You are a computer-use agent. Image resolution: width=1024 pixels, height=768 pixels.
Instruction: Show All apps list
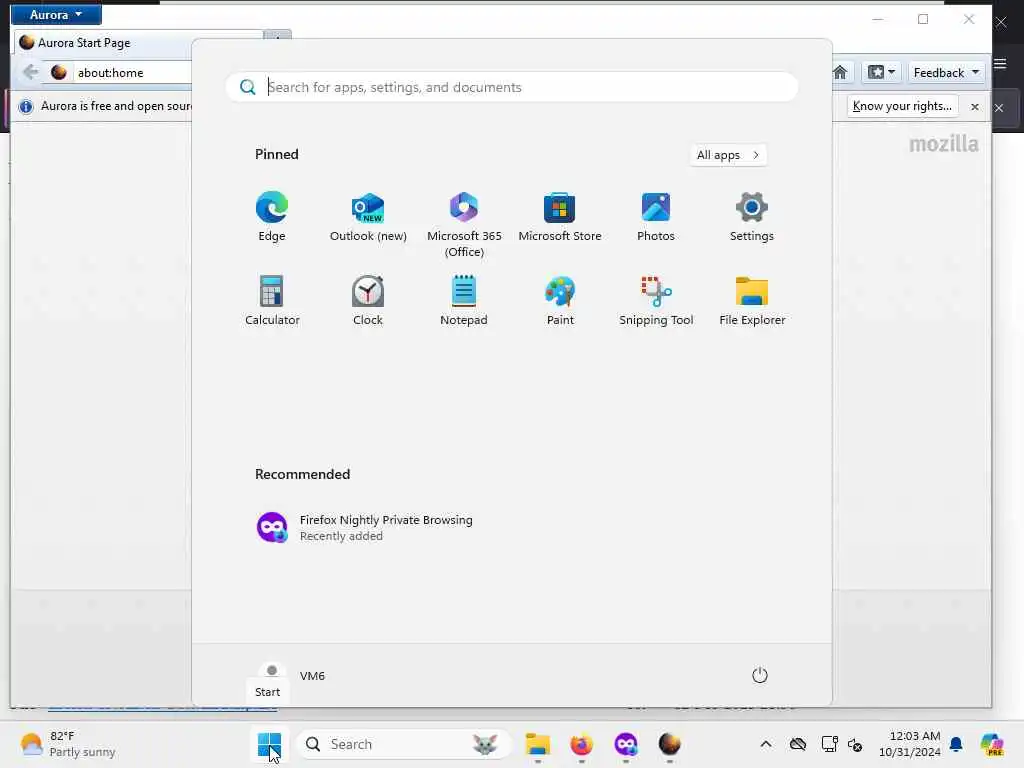pyautogui.click(x=728, y=155)
